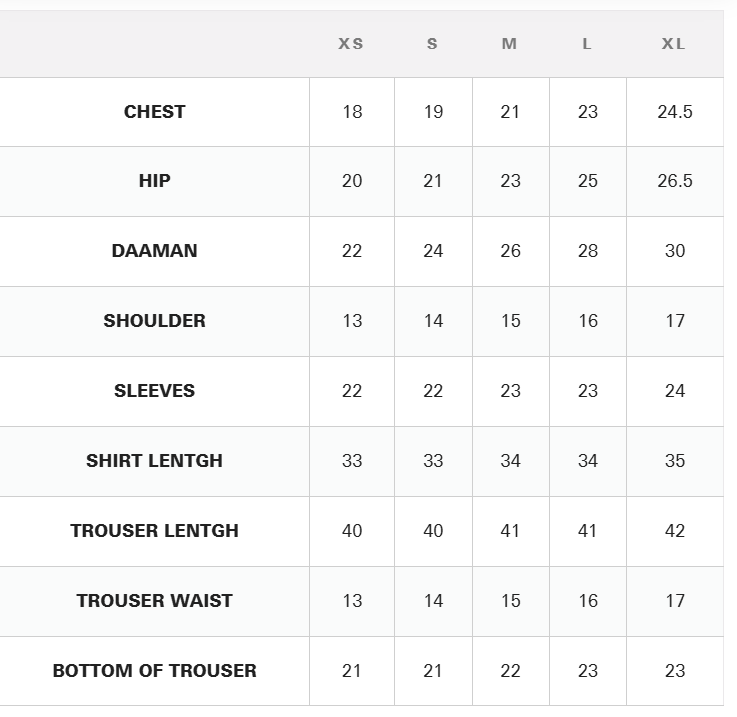737x717 pixels.
Task: Click the SHIRT LENTGH row label
Action: click(155, 461)
